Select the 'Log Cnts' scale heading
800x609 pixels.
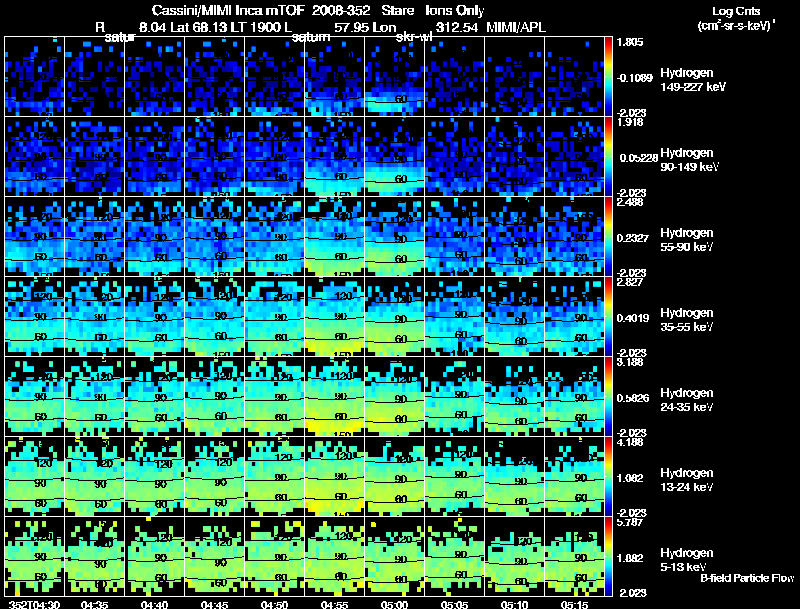pos(736,11)
